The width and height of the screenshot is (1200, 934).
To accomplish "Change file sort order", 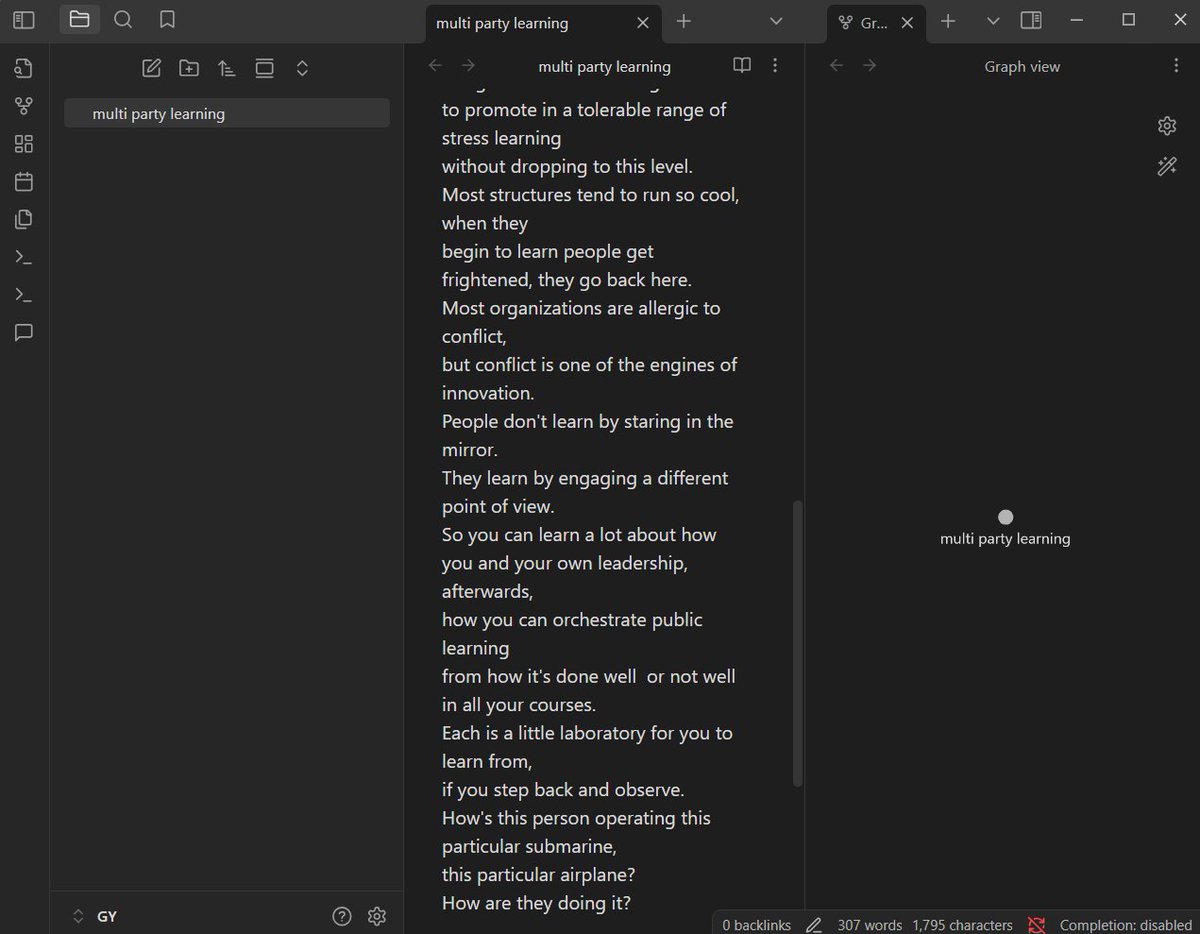I will (x=227, y=68).
